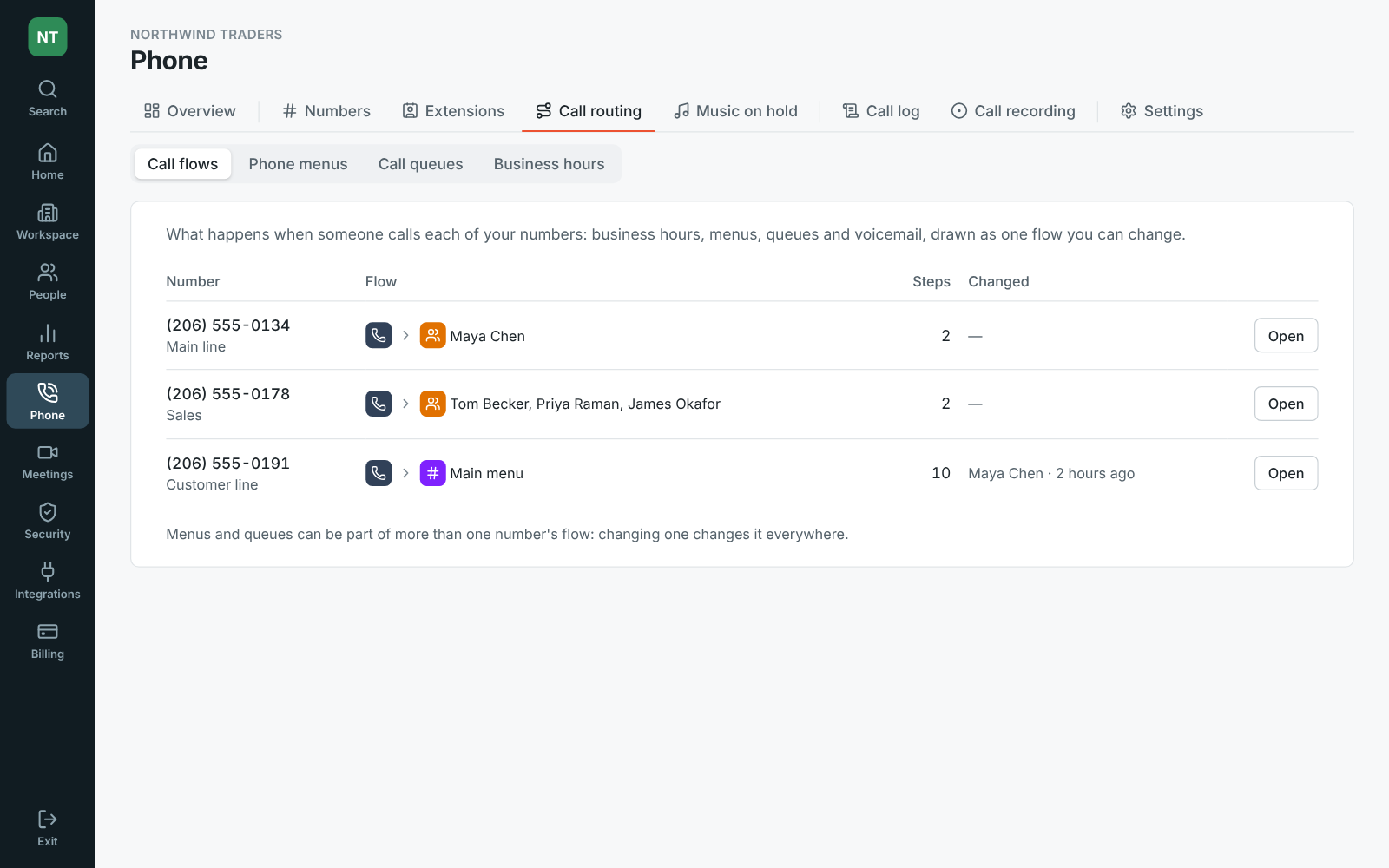Open Search in the sidebar
The height and width of the screenshot is (868, 1389).
click(x=48, y=99)
